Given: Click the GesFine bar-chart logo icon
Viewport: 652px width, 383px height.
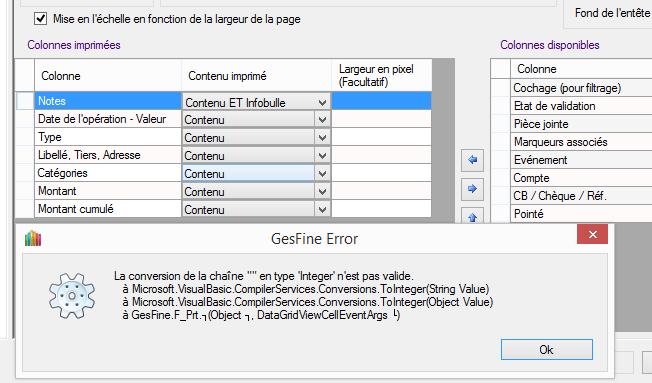Looking at the screenshot, I should pyautogui.click(x=33, y=239).
